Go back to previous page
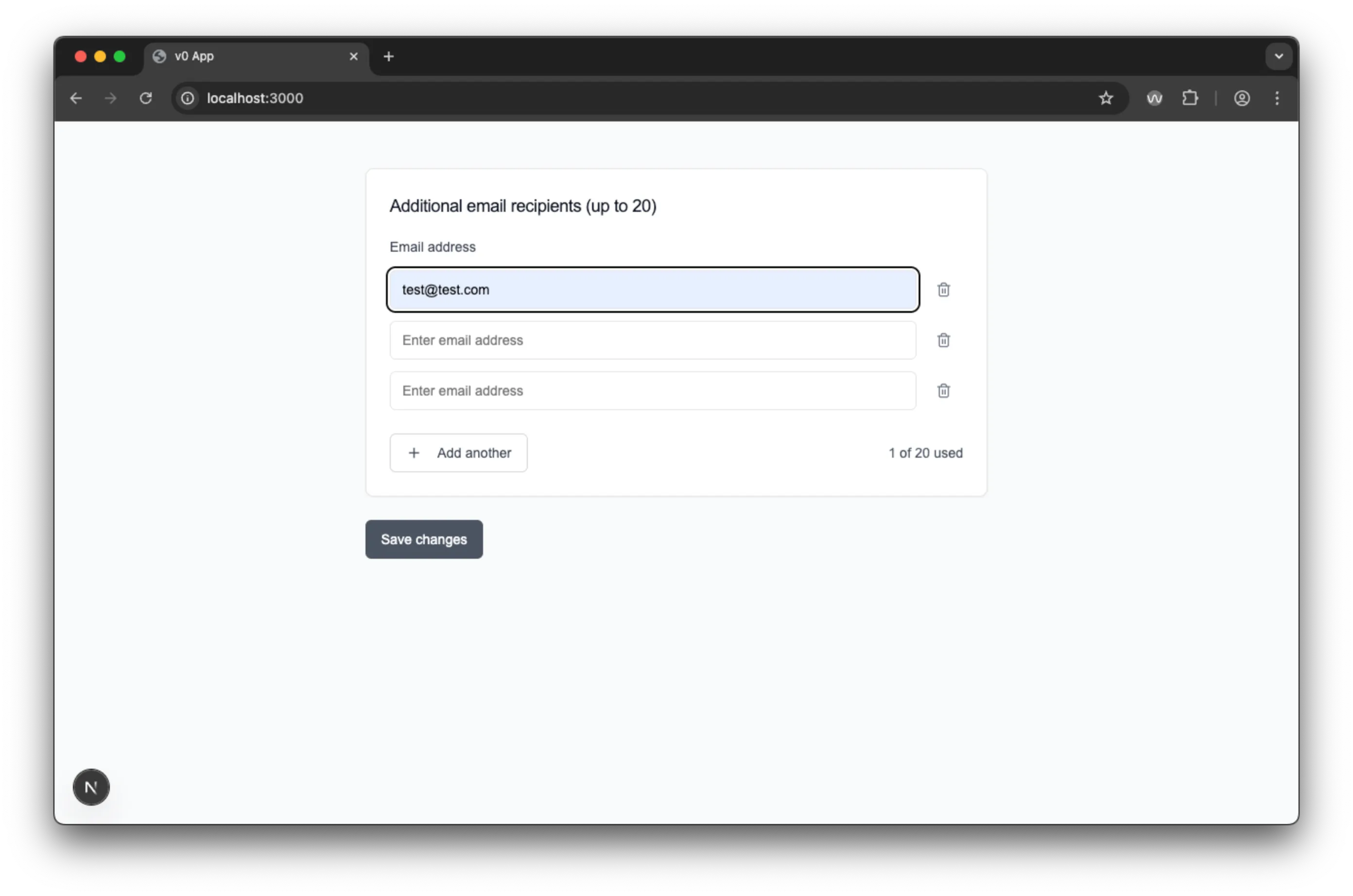Screen dimensions: 1353x896 click(76, 98)
